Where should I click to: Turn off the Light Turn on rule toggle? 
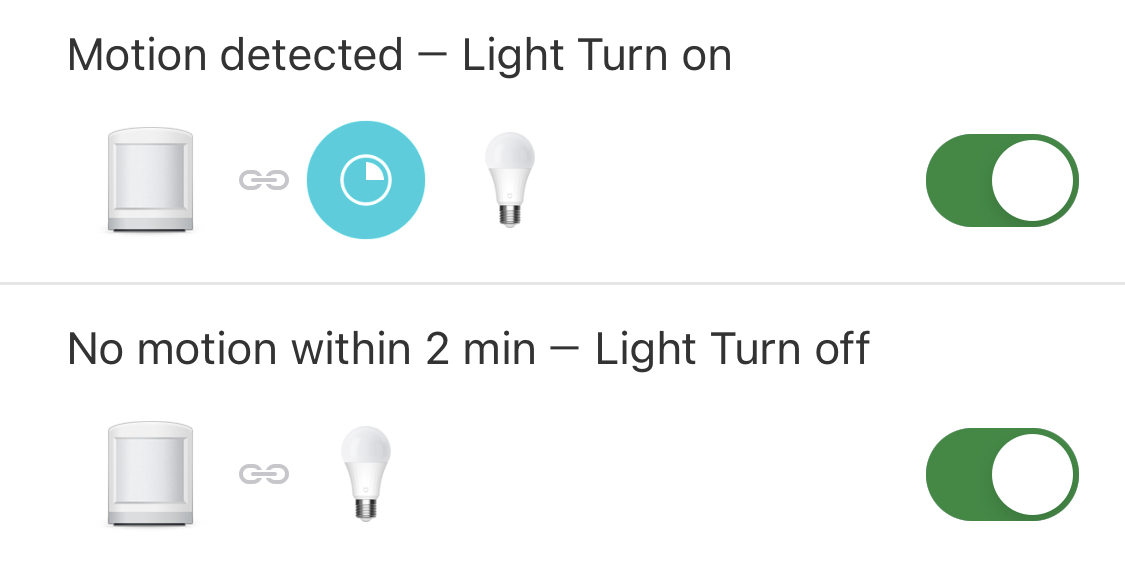(x=1002, y=181)
